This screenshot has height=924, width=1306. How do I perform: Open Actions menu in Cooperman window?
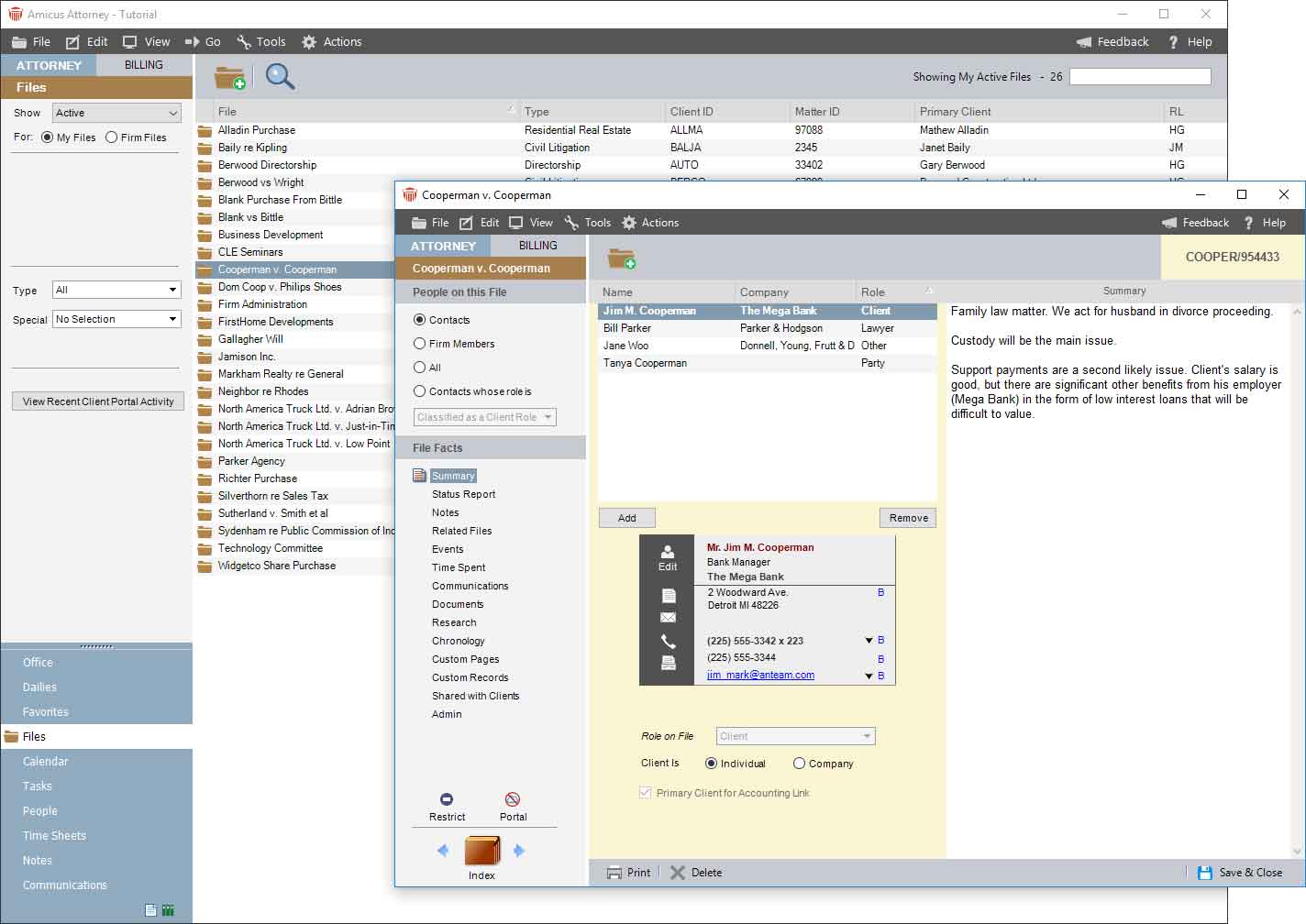650,223
